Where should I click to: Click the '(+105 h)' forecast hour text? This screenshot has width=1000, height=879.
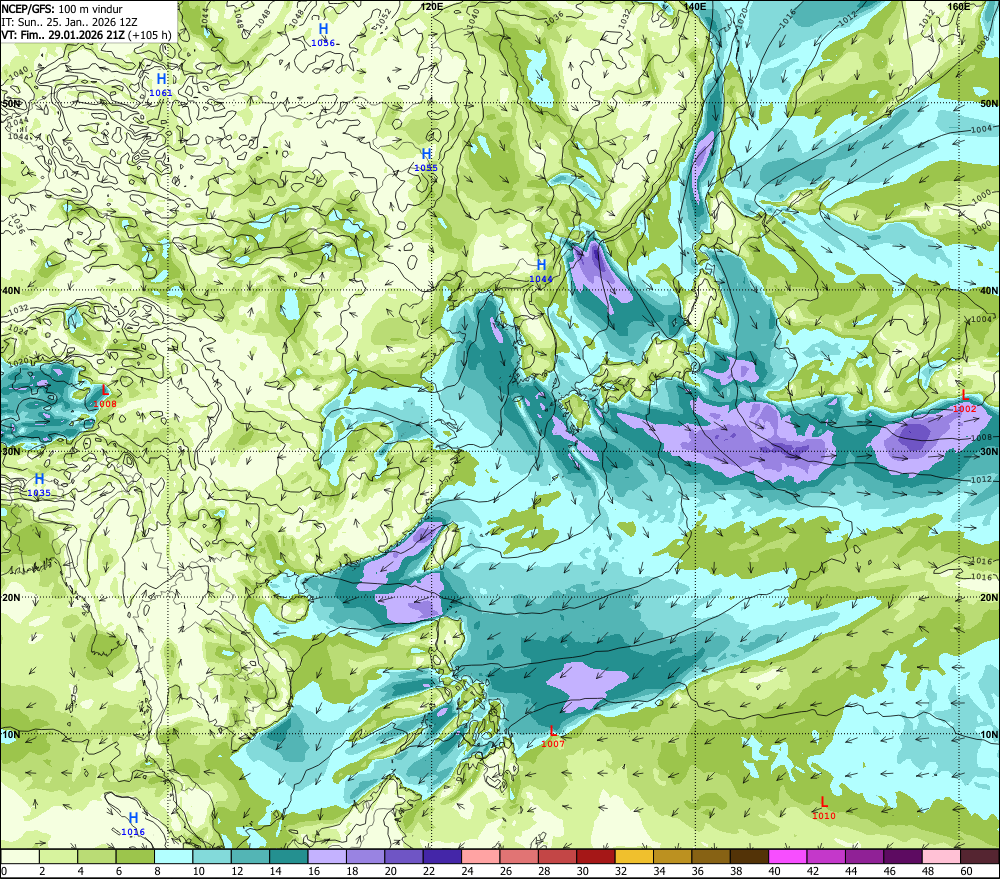tap(150, 35)
